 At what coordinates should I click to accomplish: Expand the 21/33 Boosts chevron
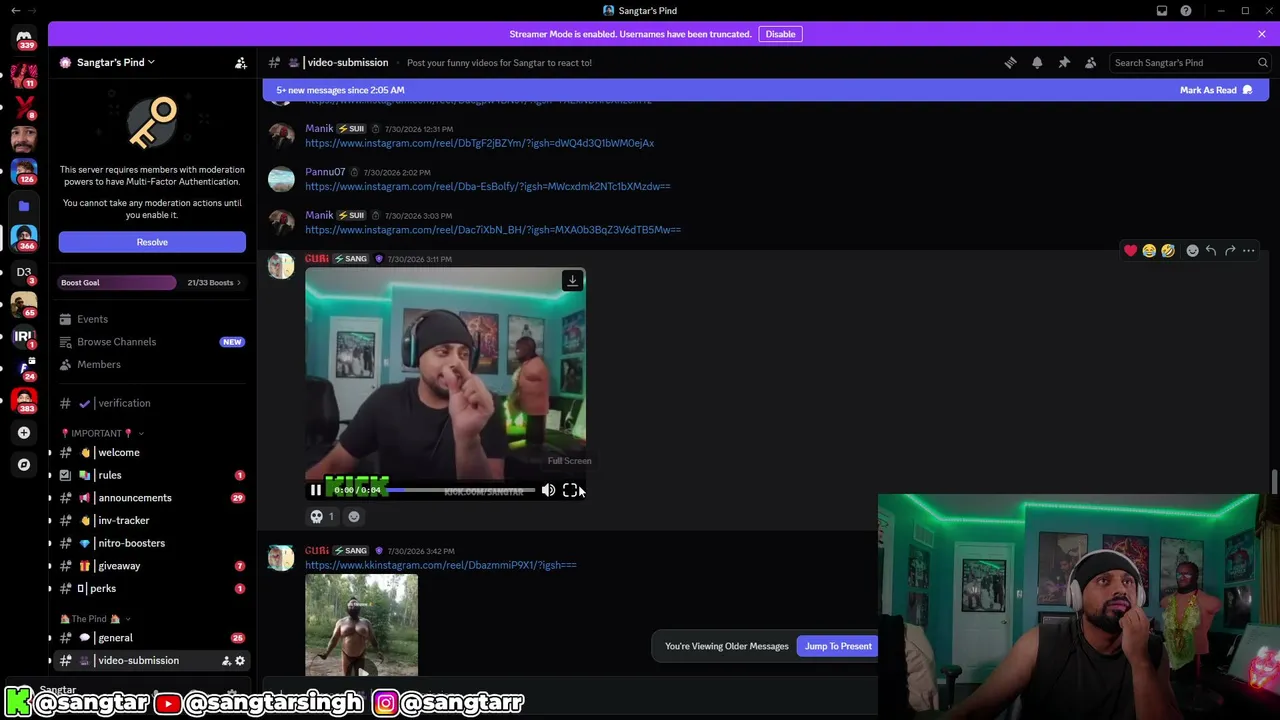pos(238,283)
